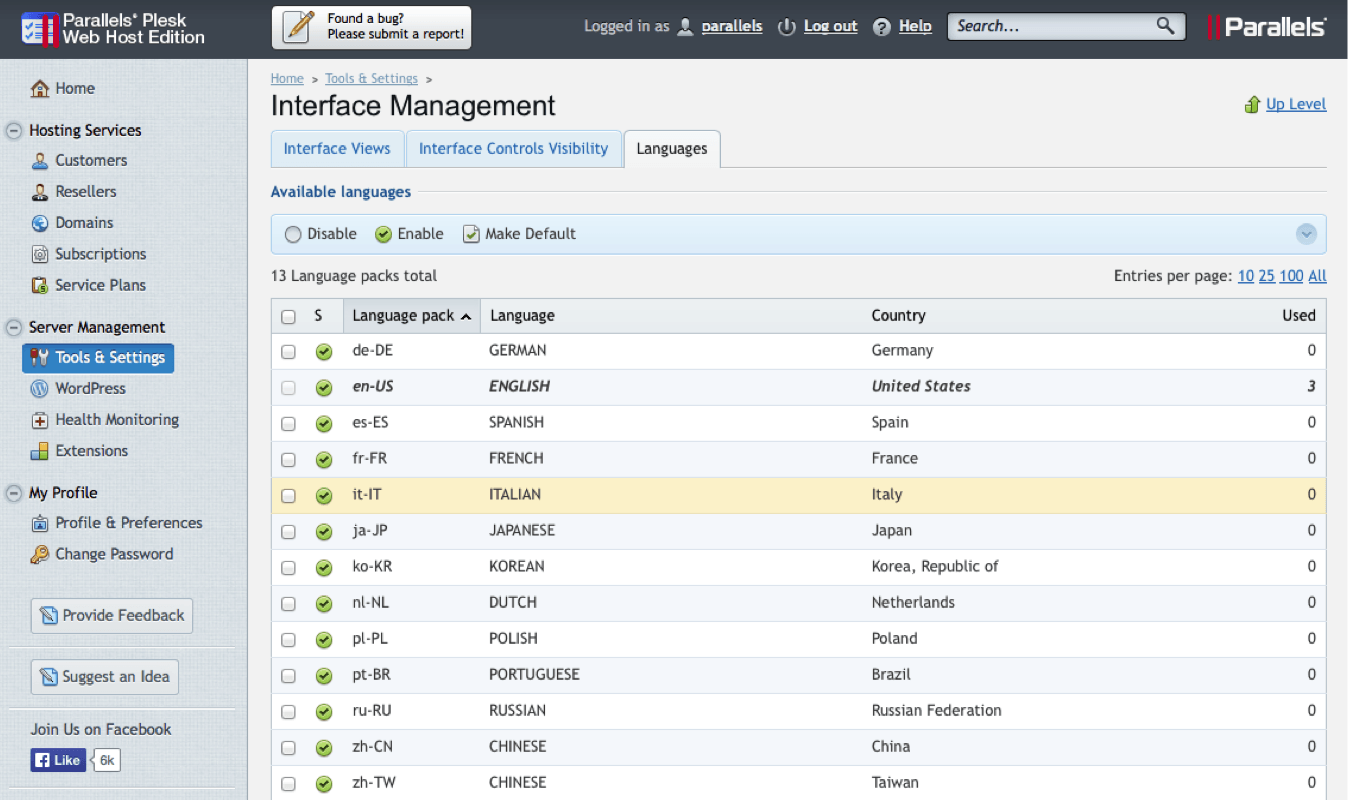The width and height of the screenshot is (1348, 800).
Task: Open Subscriptions in the sidebar
Action: (x=100, y=254)
